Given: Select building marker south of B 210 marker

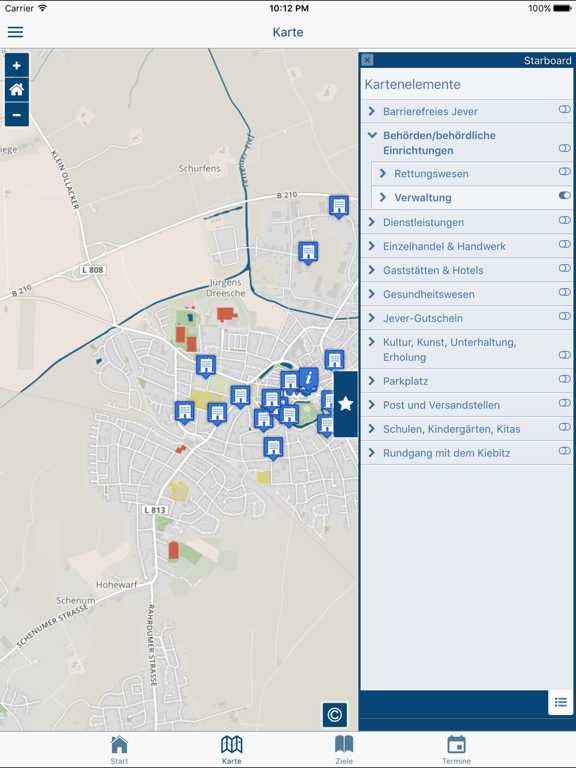Looking at the screenshot, I should [308, 252].
